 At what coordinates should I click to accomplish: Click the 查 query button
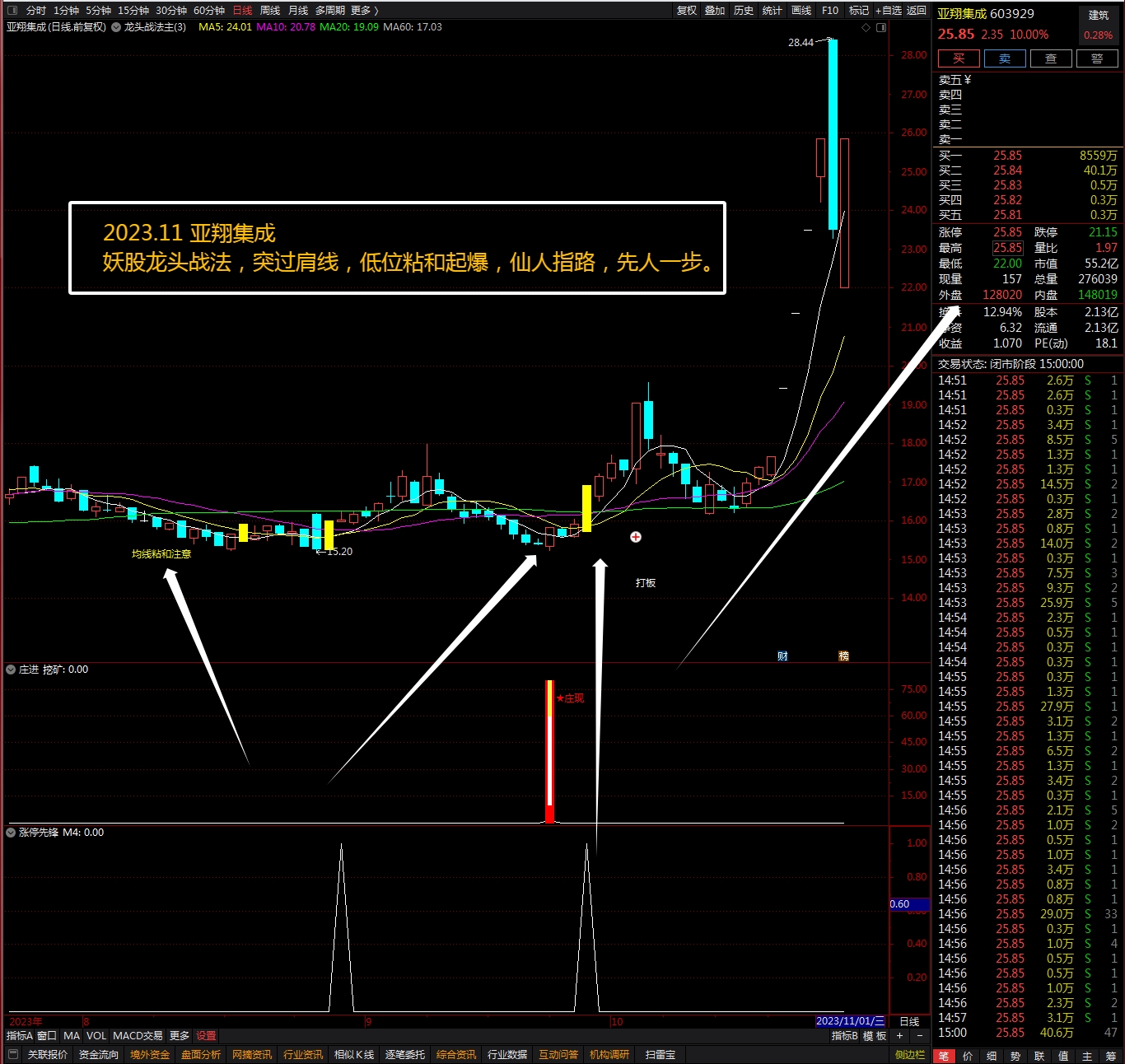(x=1051, y=58)
